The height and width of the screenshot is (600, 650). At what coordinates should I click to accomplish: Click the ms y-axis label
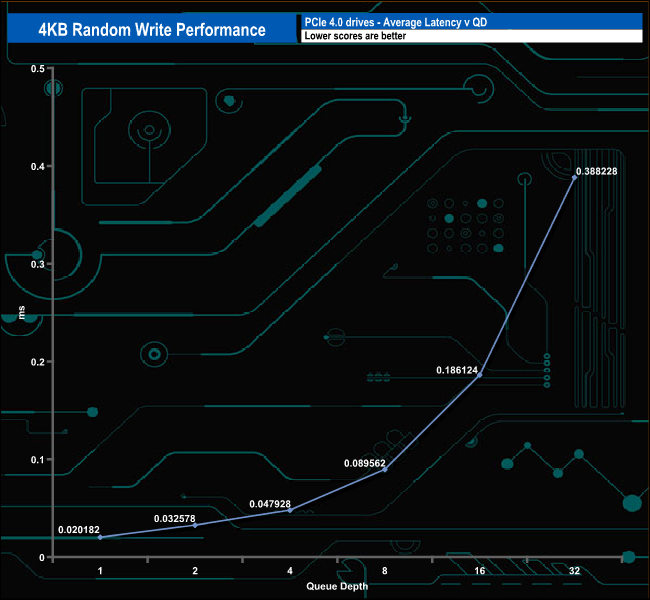[x=22, y=312]
